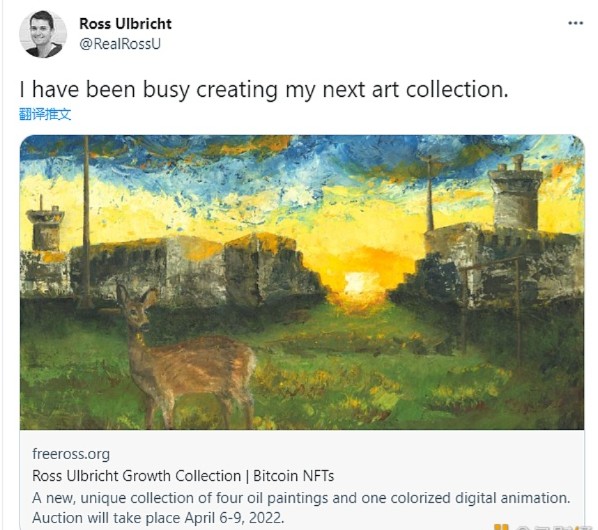Click the tweet text about next art collection

coord(264,90)
